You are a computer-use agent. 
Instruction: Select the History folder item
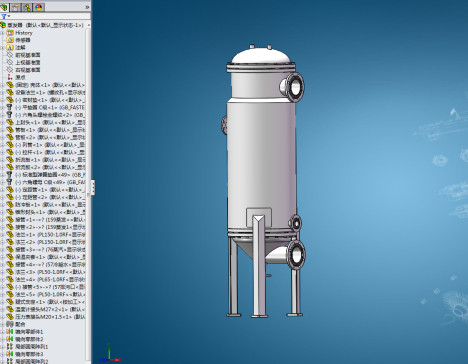[24, 33]
